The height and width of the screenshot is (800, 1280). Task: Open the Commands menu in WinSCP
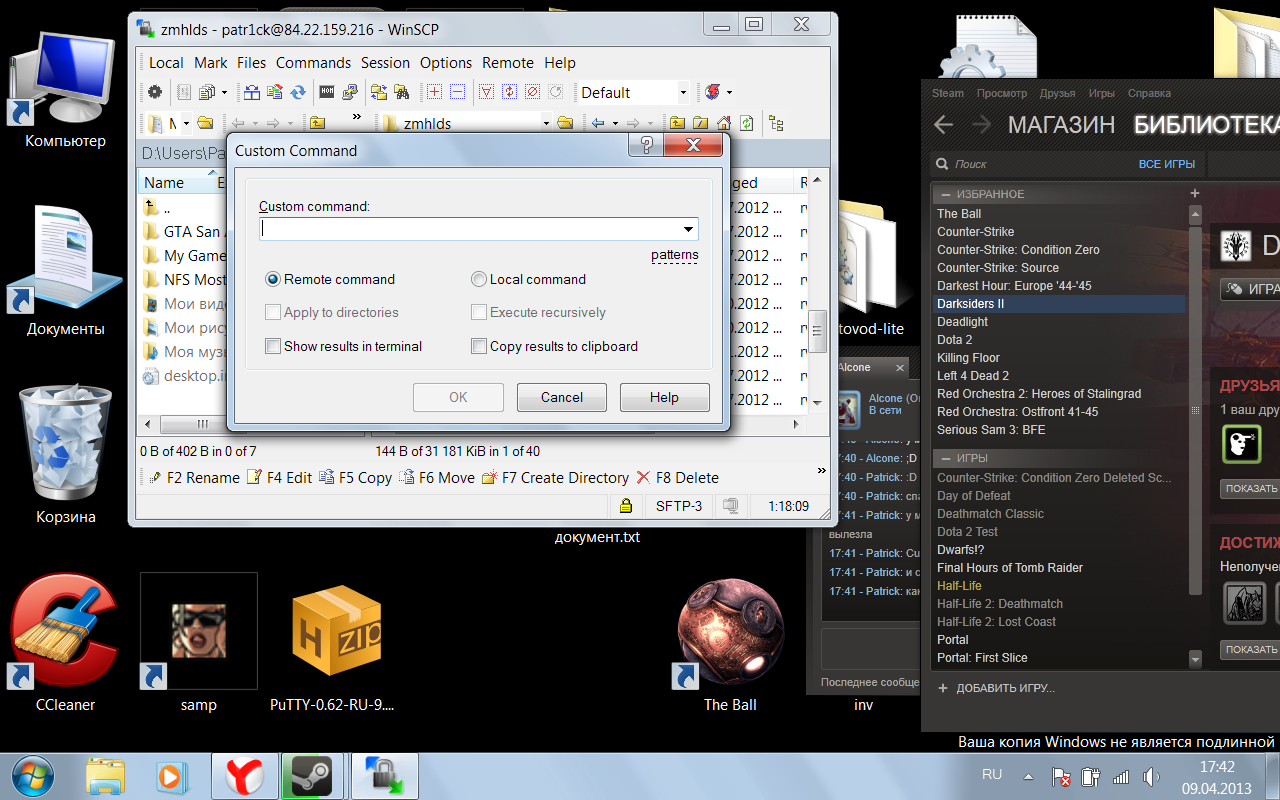point(313,62)
